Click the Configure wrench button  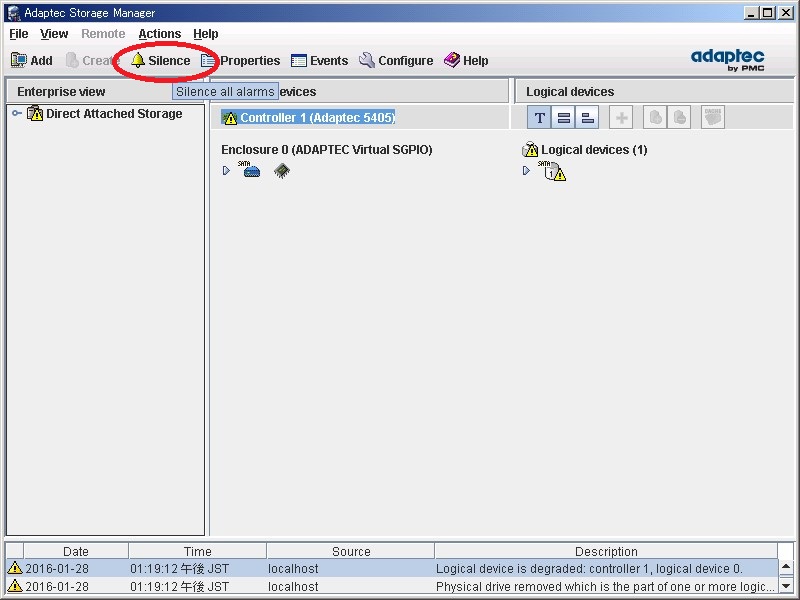tap(396, 61)
